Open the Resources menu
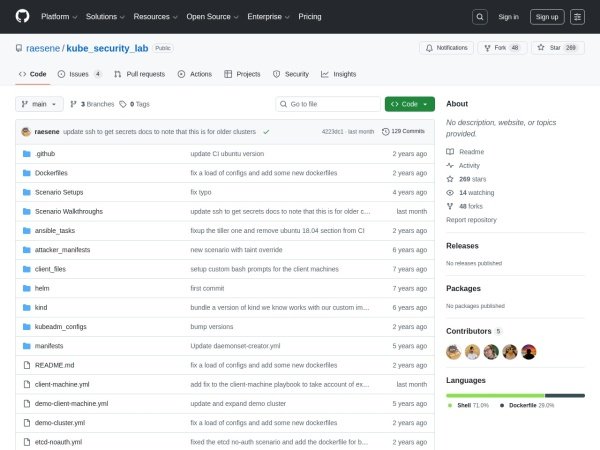This screenshot has width=600, height=450. [x=155, y=17]
